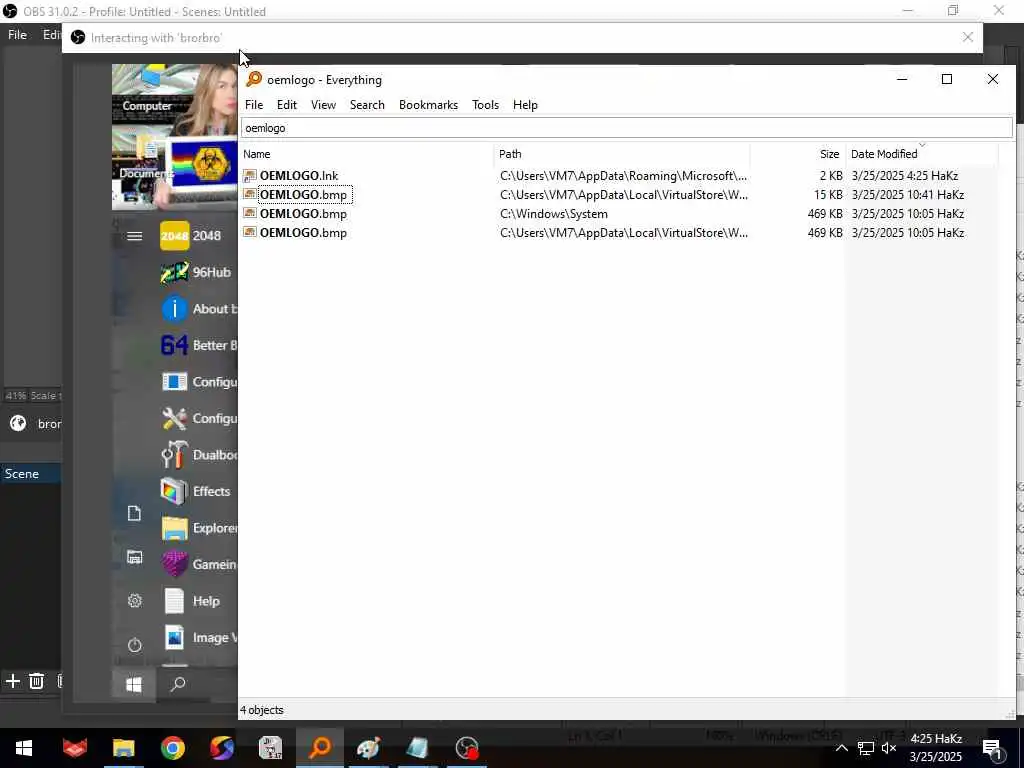Open the Bookmarks menu in Everything

coord(428,104)
